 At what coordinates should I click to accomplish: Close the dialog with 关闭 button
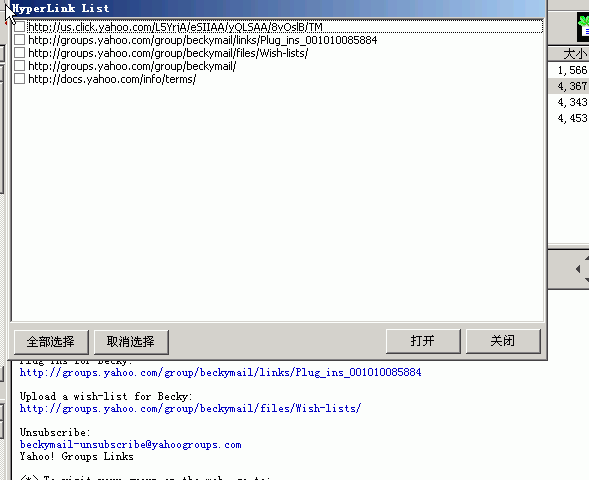click(503, 341)
